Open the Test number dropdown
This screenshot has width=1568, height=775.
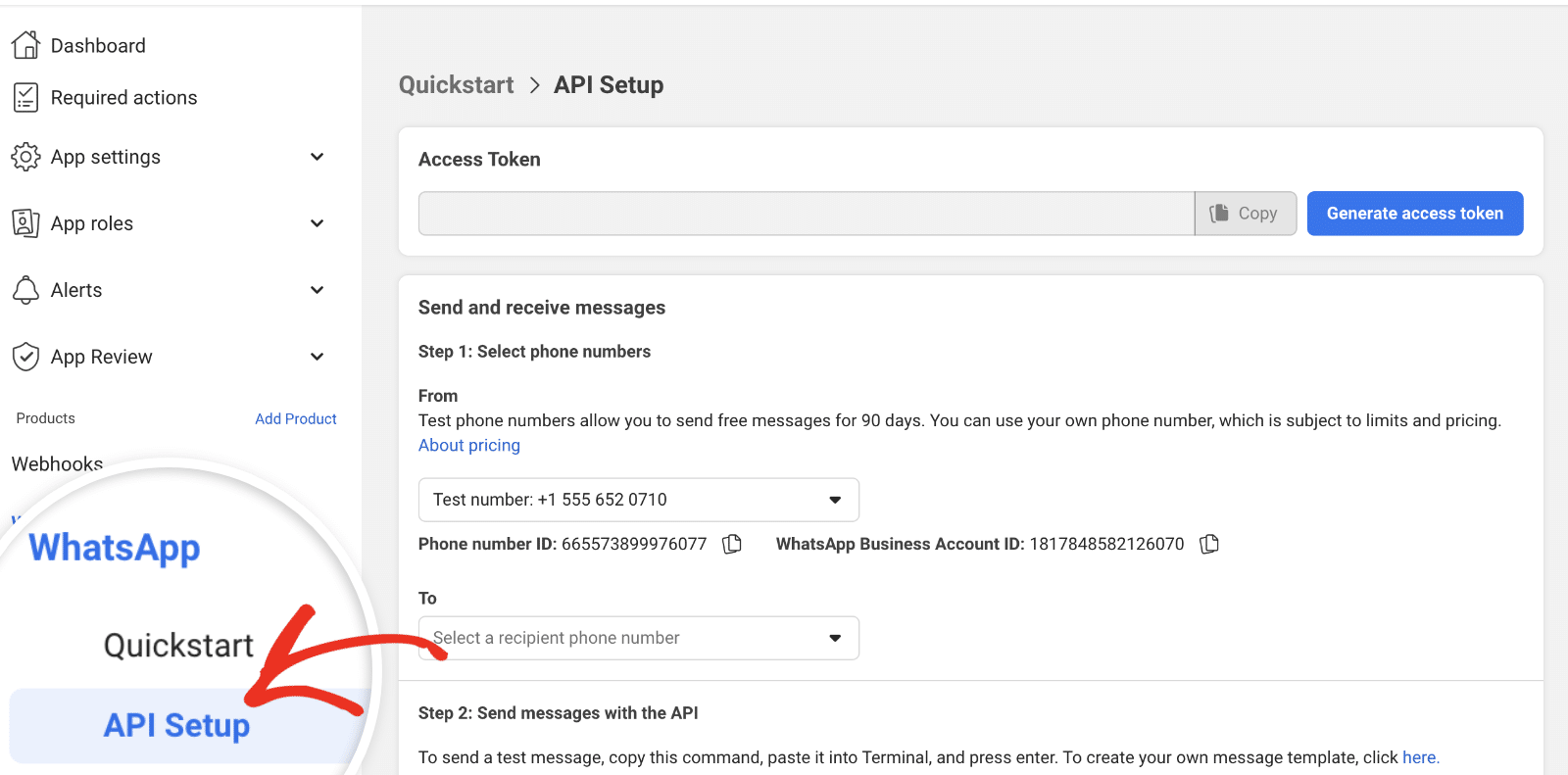[639, 500]
